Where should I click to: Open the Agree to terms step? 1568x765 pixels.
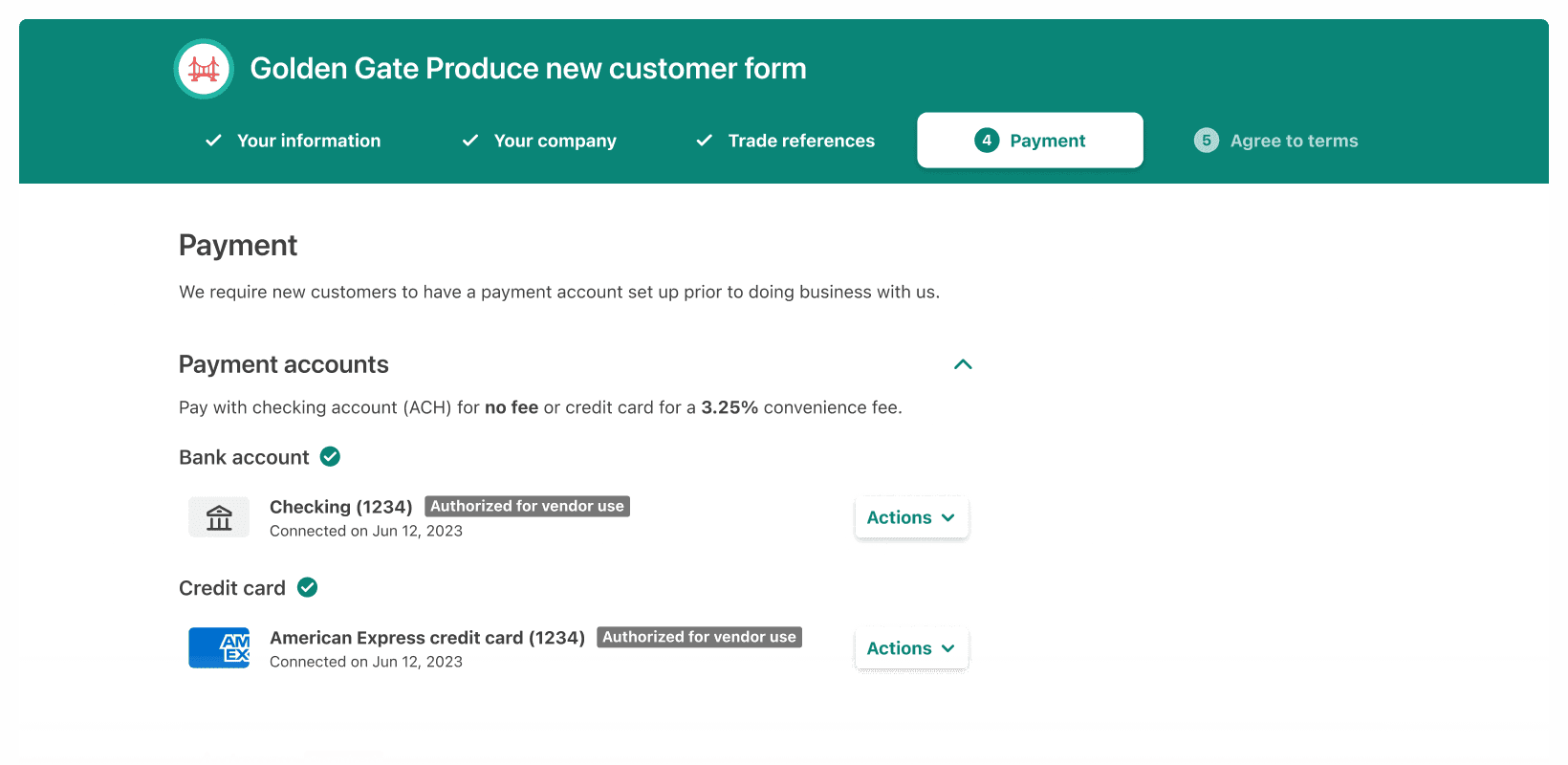coord(1293,141)
